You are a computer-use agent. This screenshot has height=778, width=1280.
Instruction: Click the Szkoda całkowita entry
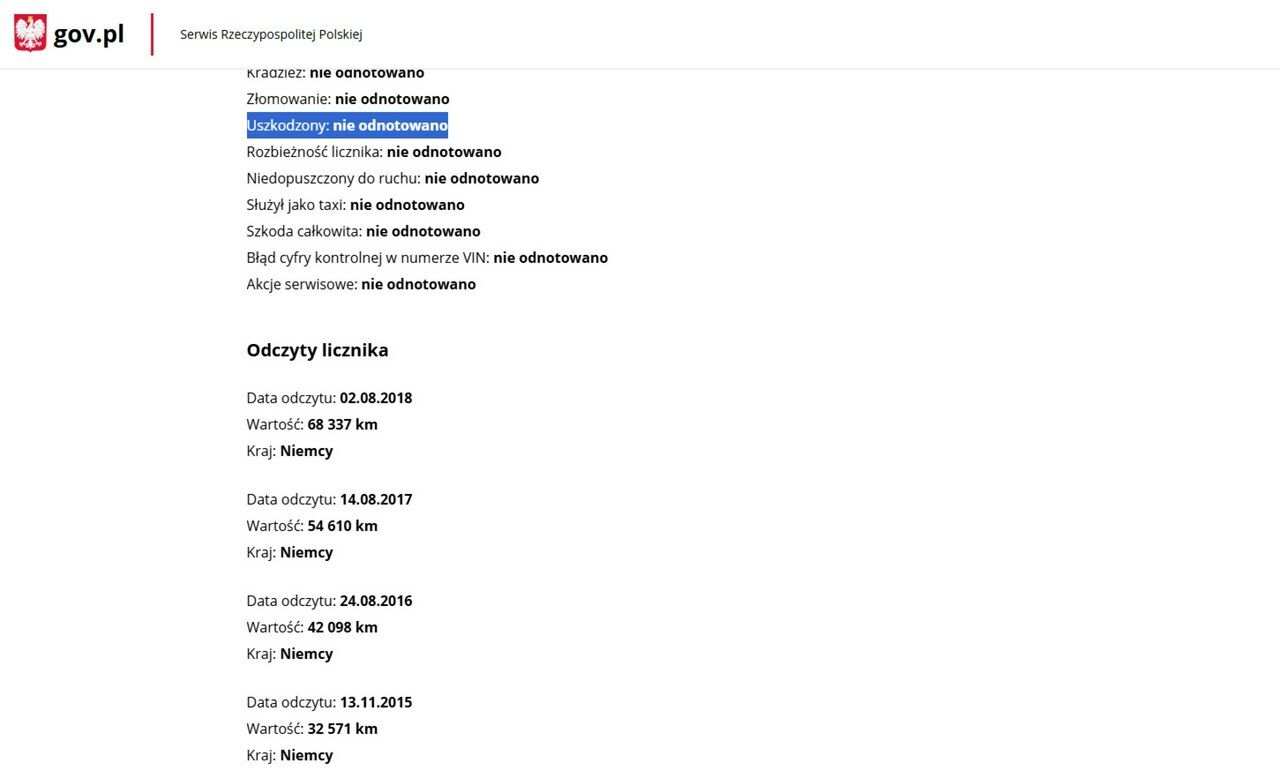click(x=363, y=231)
